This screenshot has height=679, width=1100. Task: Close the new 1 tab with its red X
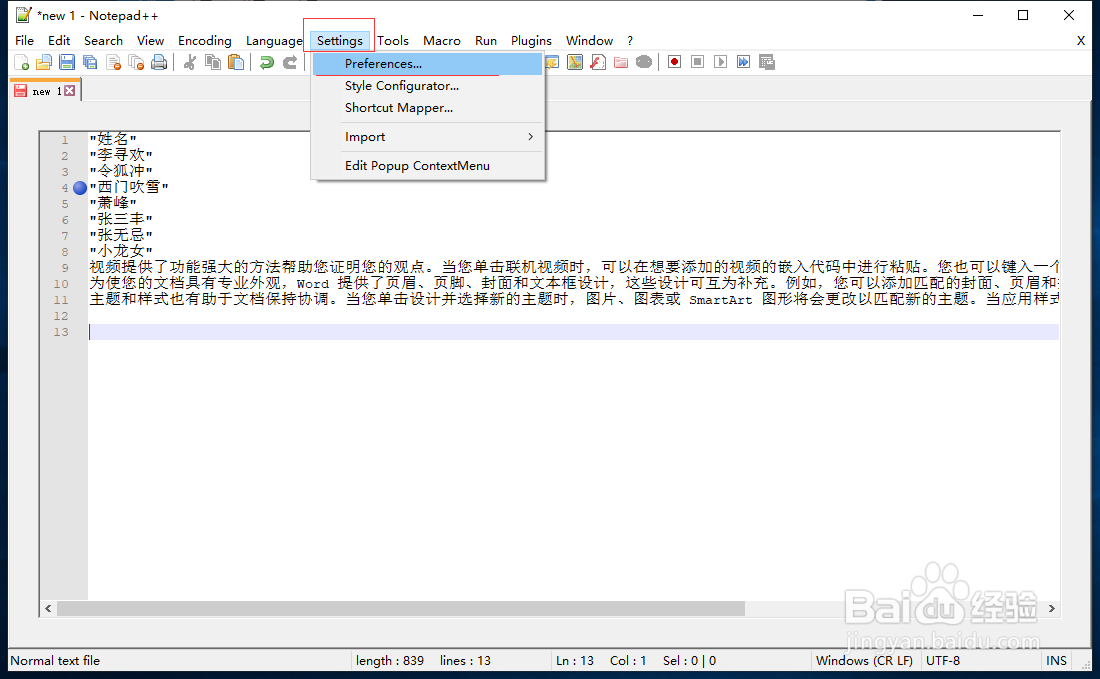click(x=69, y=90)
